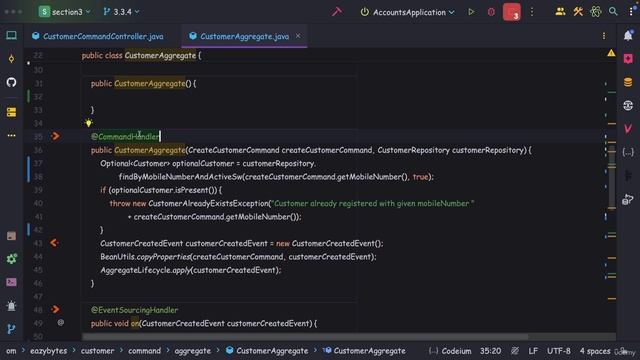Screen dimensions: 640x360
Task: Click breadcrumb 'eazybytes'
Action: tap(48, 351)
